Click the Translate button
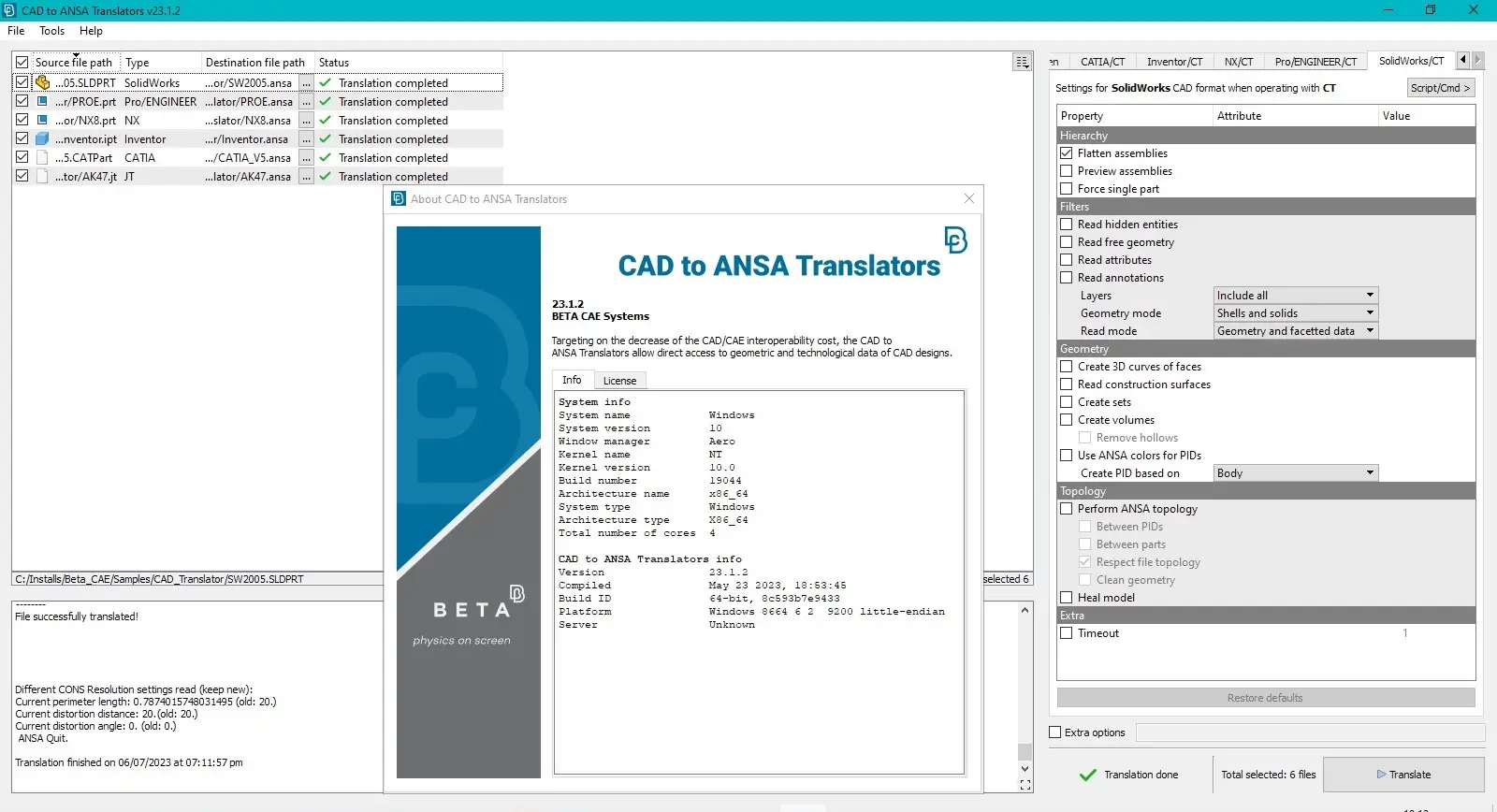This screenshot has width=1497, height=812. 1403,775
